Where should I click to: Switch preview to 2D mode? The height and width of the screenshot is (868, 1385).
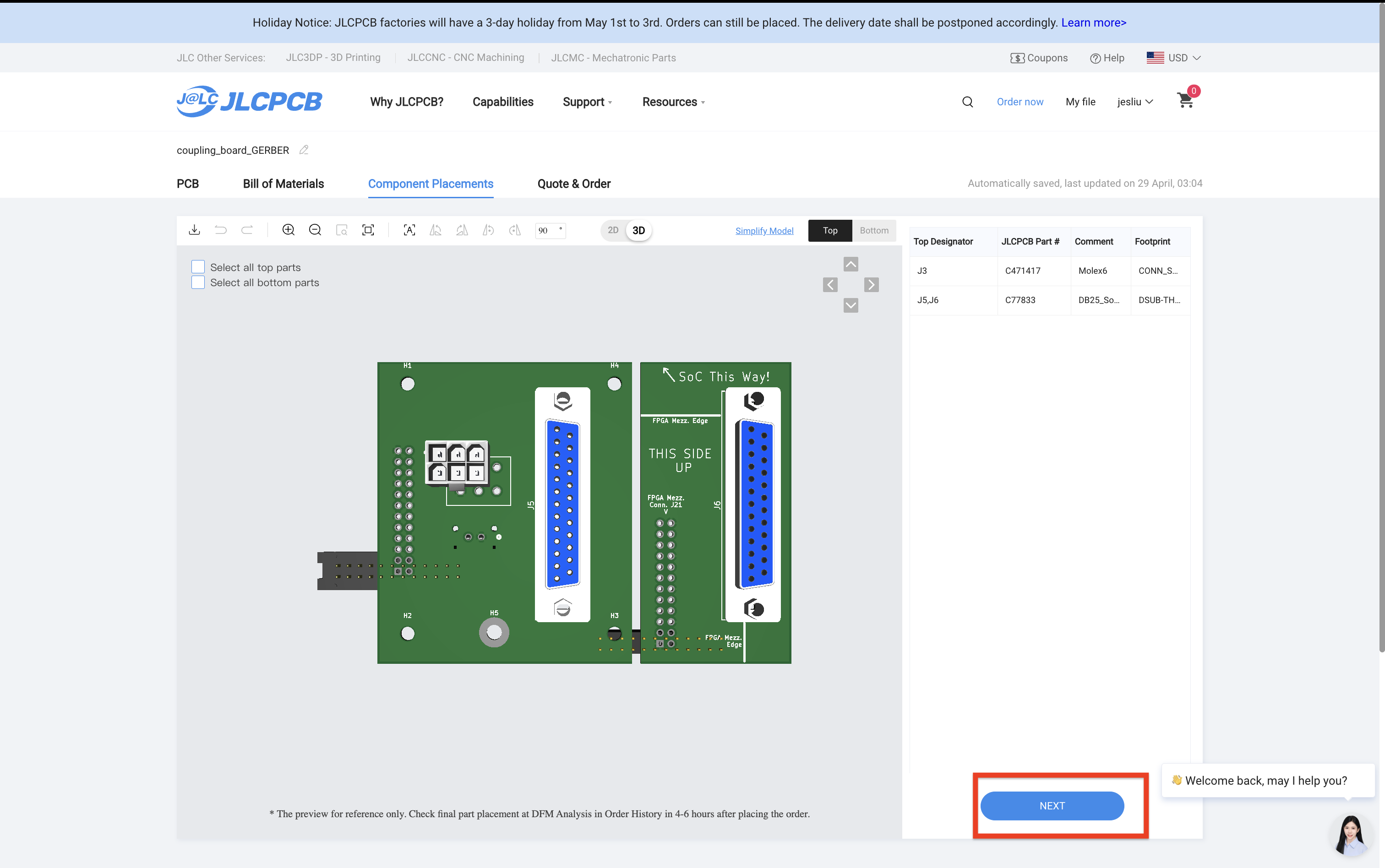point(613,230)
